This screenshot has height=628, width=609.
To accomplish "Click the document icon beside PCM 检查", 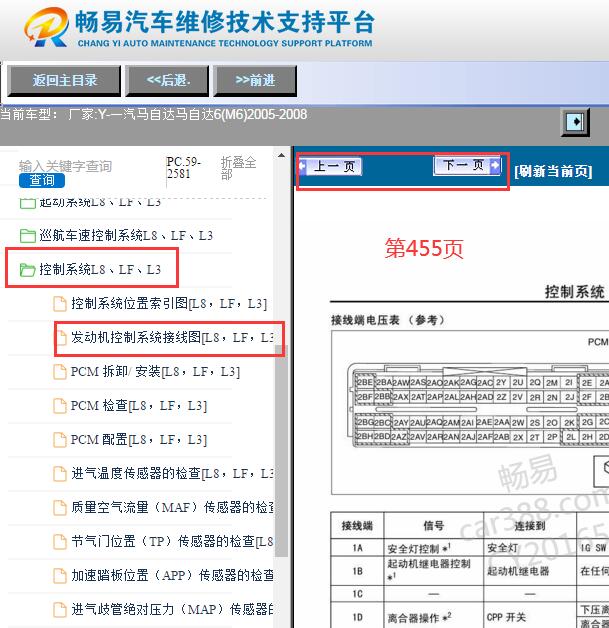I will [x=60, y=406].
